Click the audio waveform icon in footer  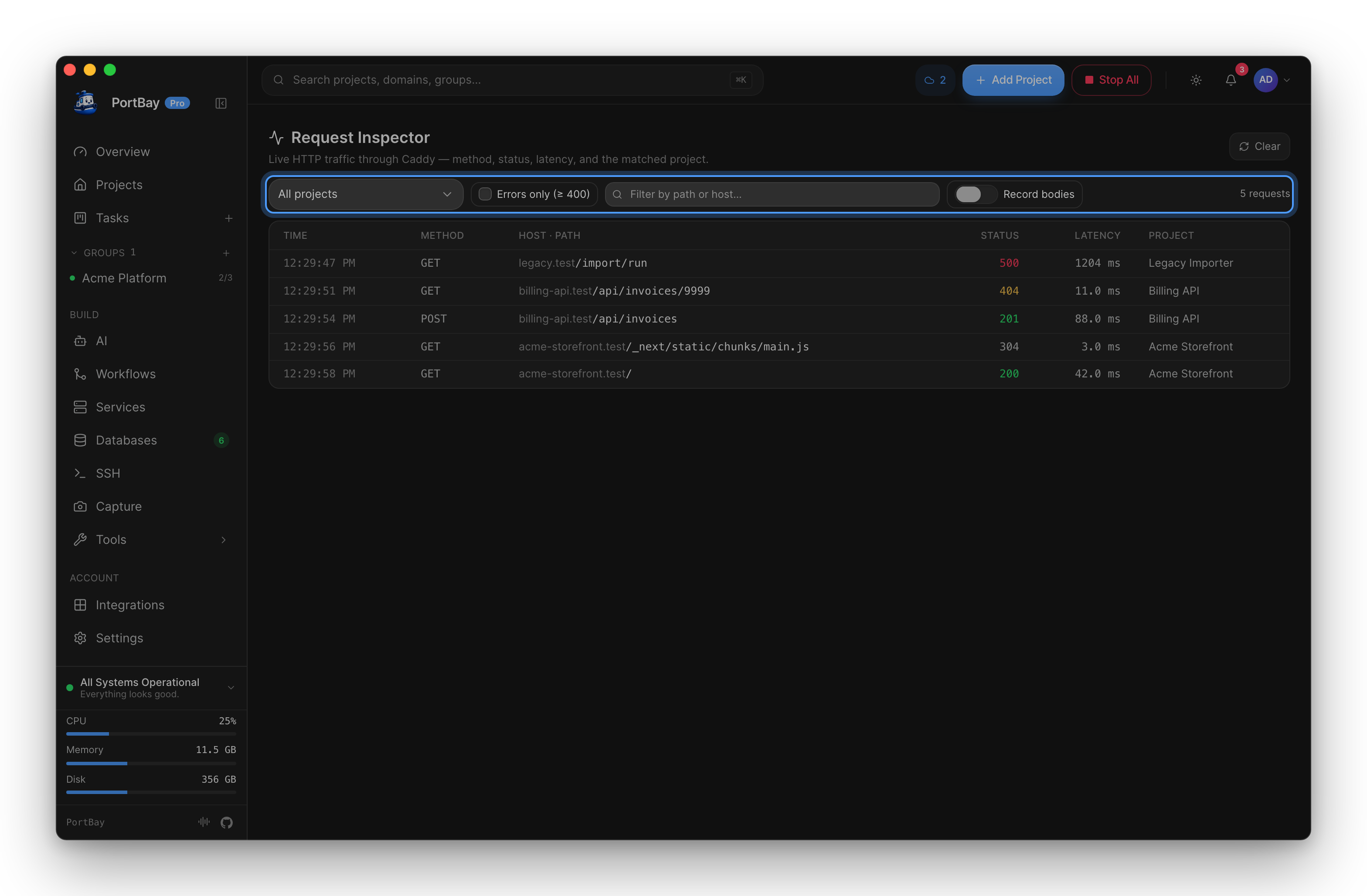click(204, 822)
